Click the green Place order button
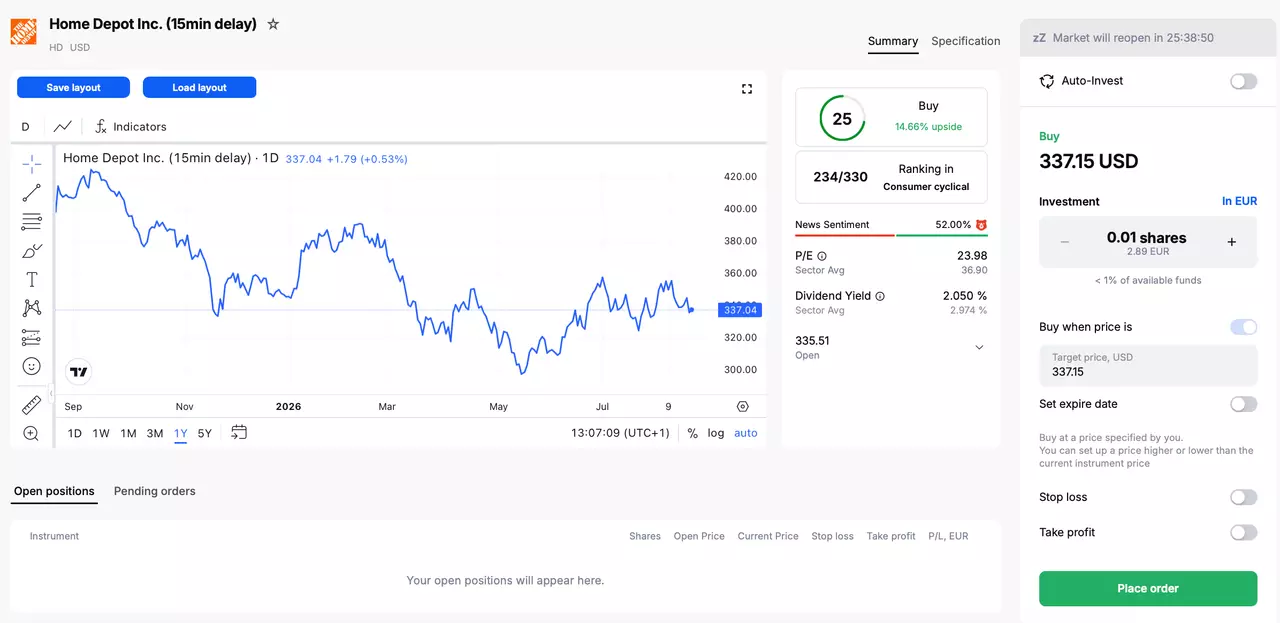Image resolution: width=1280 pixels, height=623 pixels. 1148,588
